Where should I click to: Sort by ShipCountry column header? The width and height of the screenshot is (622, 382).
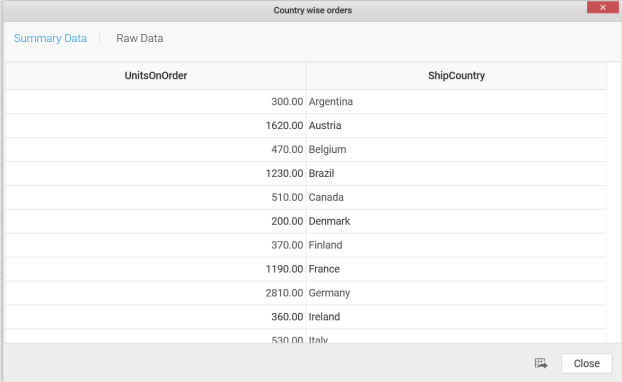pos(456,76)
